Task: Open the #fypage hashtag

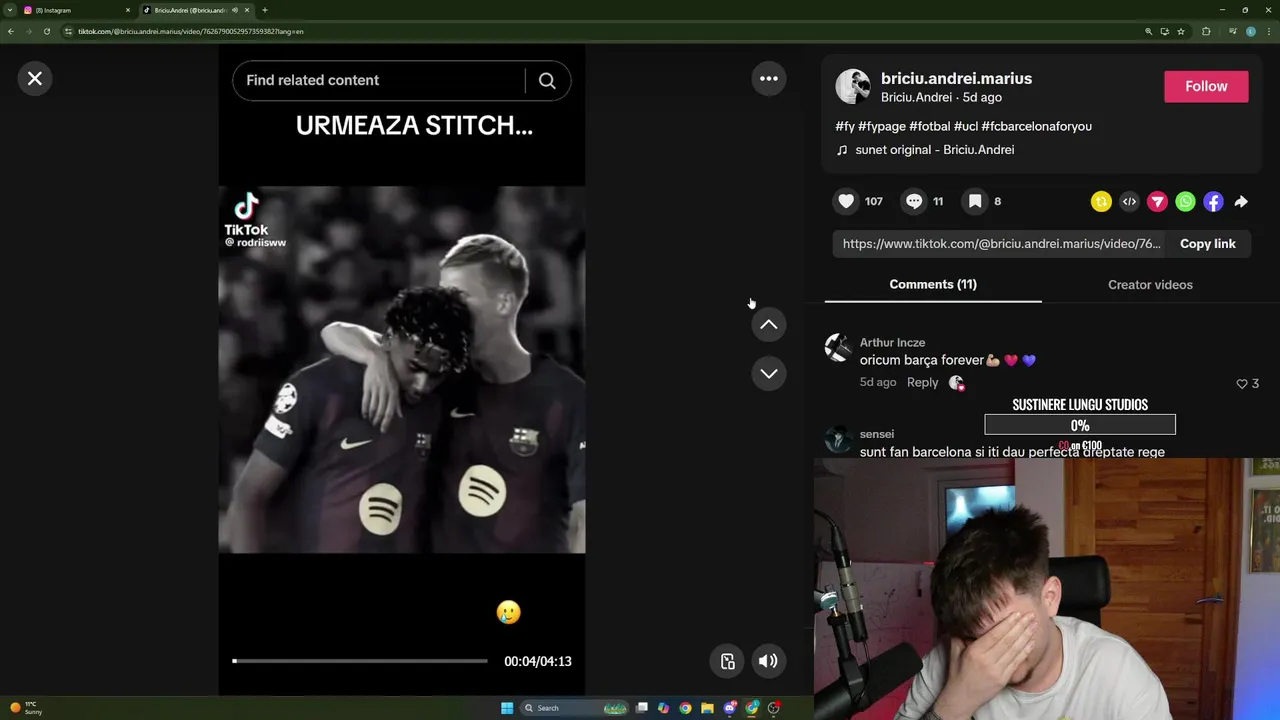Action: click(882, 126)
